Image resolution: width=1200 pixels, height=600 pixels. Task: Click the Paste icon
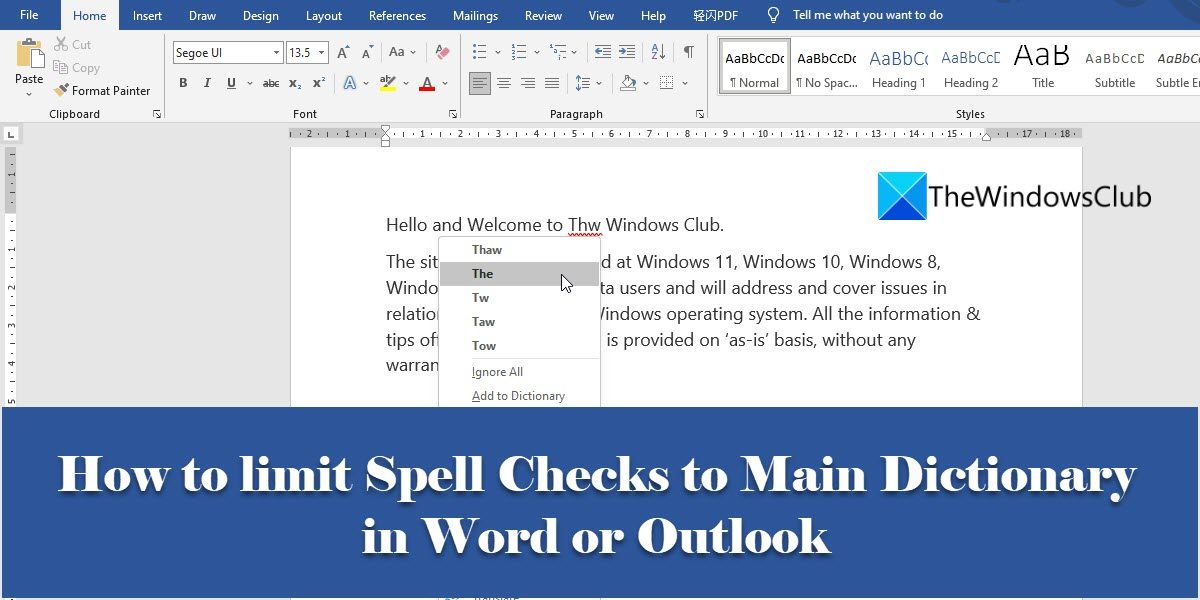point(29,53)
